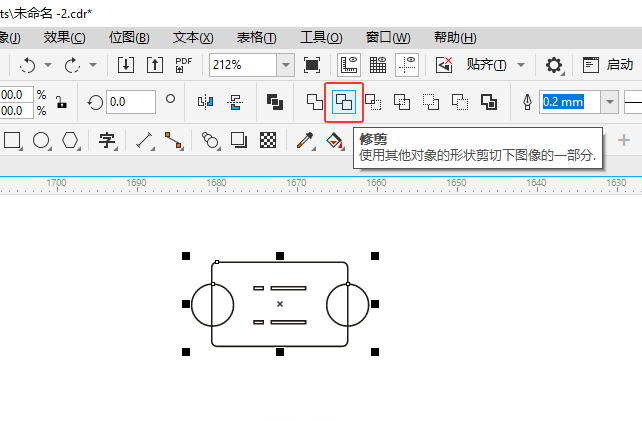Viewport: 642px width, 421px height.
Task: Click the rotation angle field showing 0.0
Action: [x=131, y=102]
